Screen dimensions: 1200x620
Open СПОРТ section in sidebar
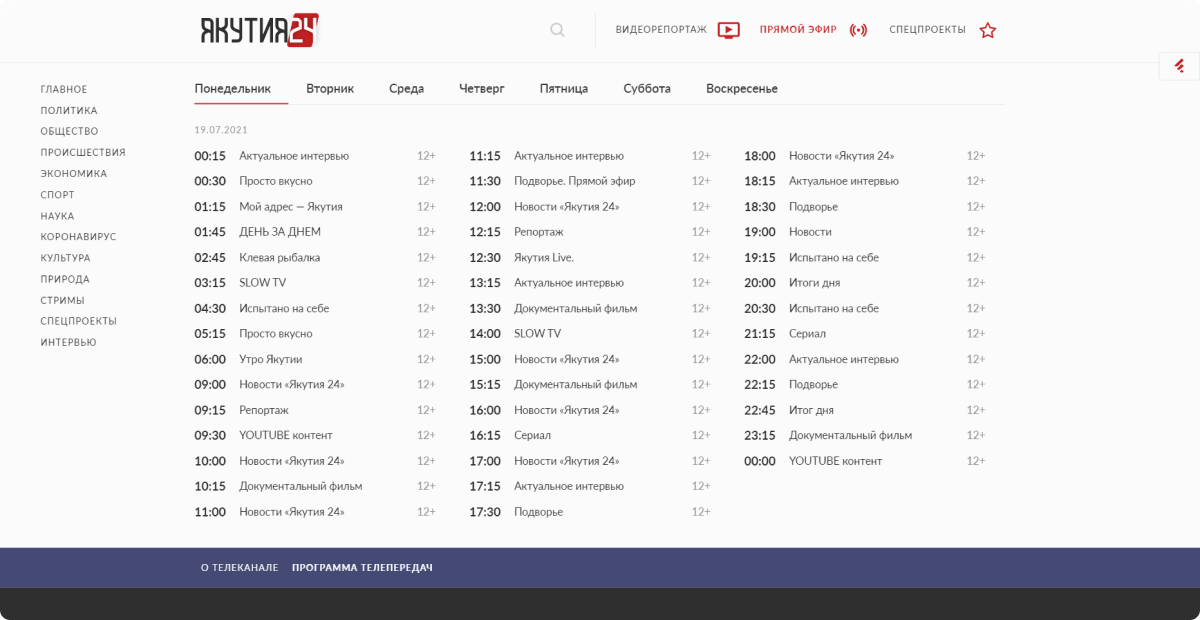point(58,195)
